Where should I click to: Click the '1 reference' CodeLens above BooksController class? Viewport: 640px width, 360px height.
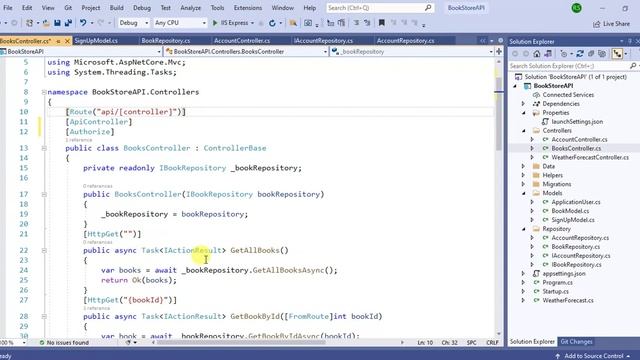point(78,140)
